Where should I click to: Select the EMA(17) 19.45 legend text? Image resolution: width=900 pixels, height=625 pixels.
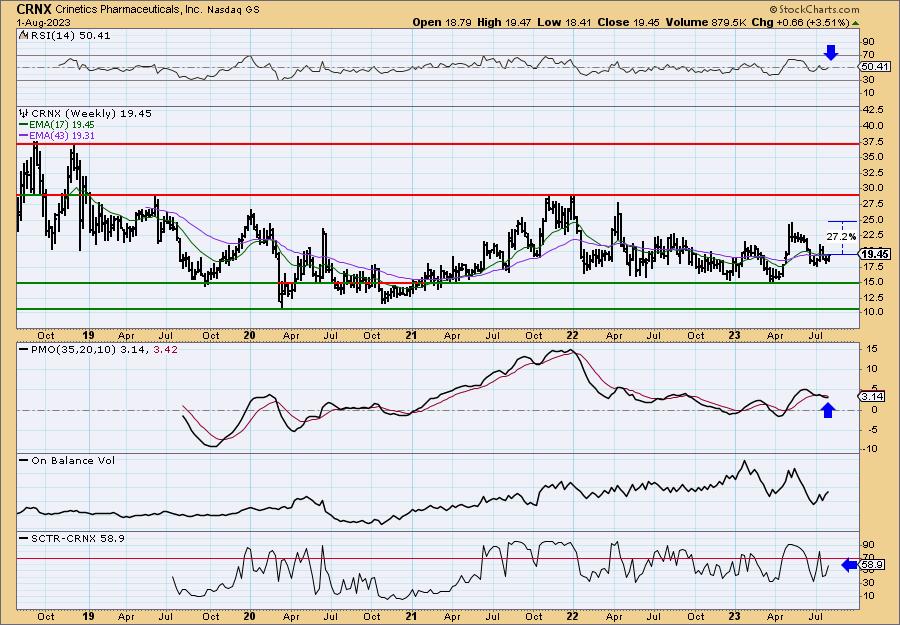62,125
